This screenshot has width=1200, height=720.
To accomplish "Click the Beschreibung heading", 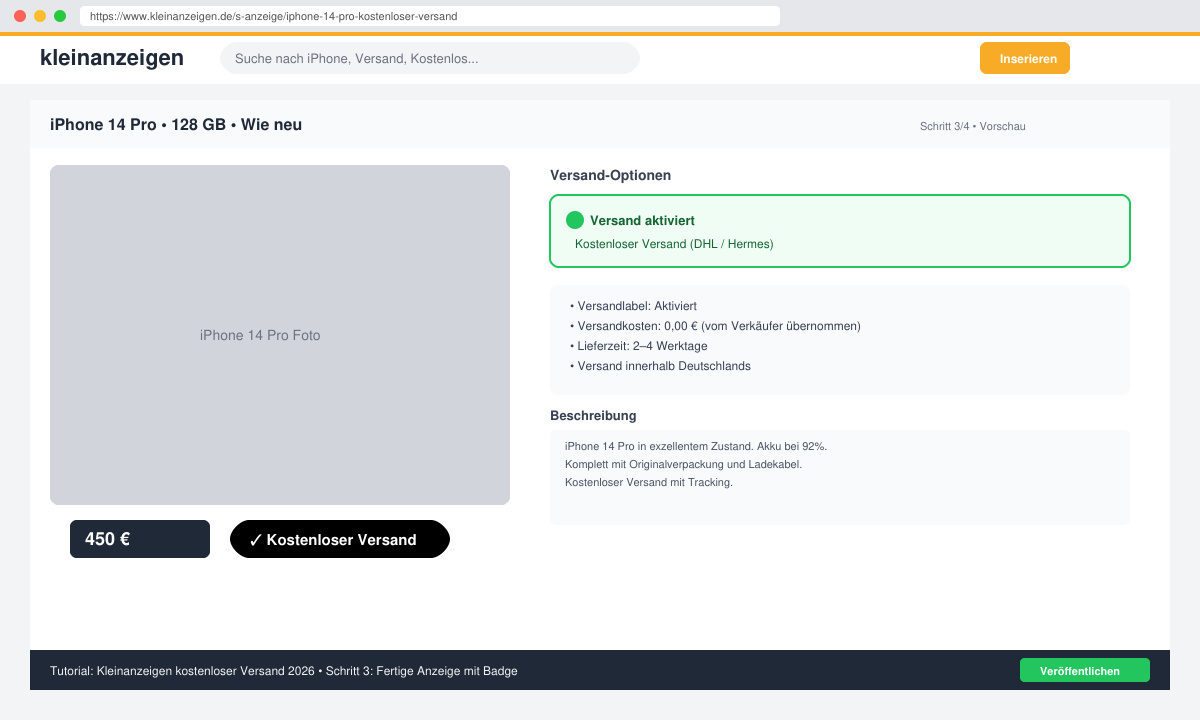I will coord(593,415).
